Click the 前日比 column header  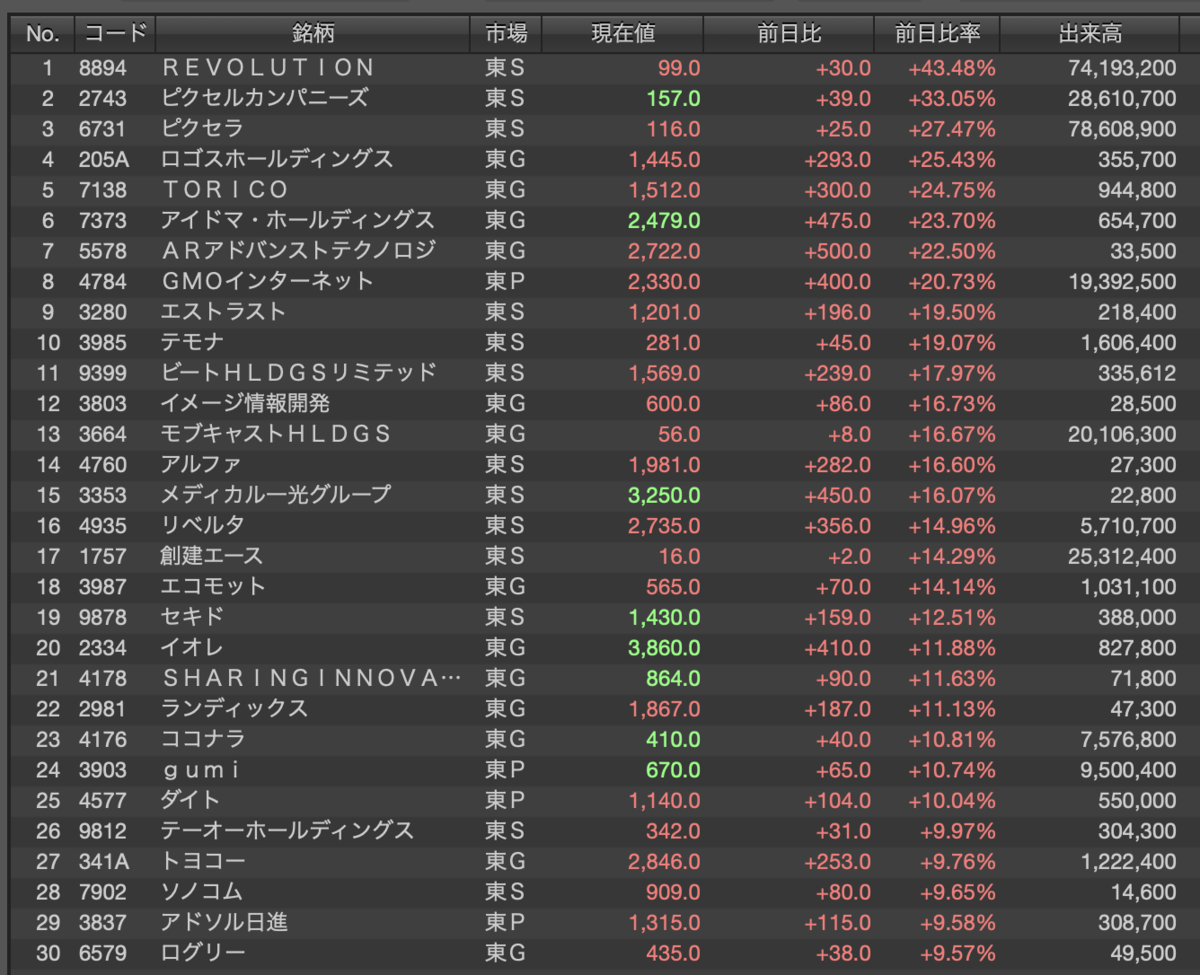point(789,34)
